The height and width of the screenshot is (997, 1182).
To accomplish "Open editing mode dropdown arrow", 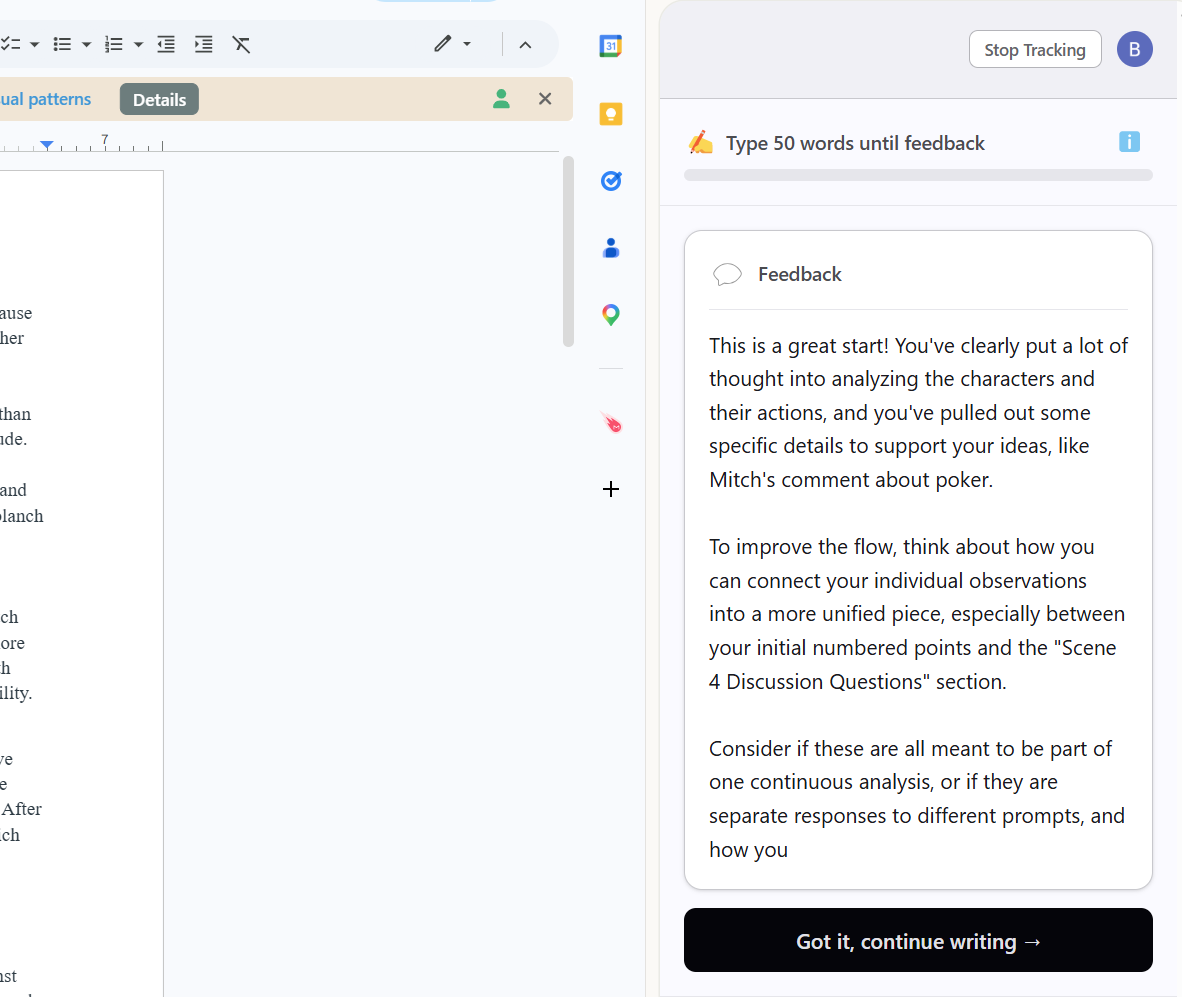I will 467,44.
